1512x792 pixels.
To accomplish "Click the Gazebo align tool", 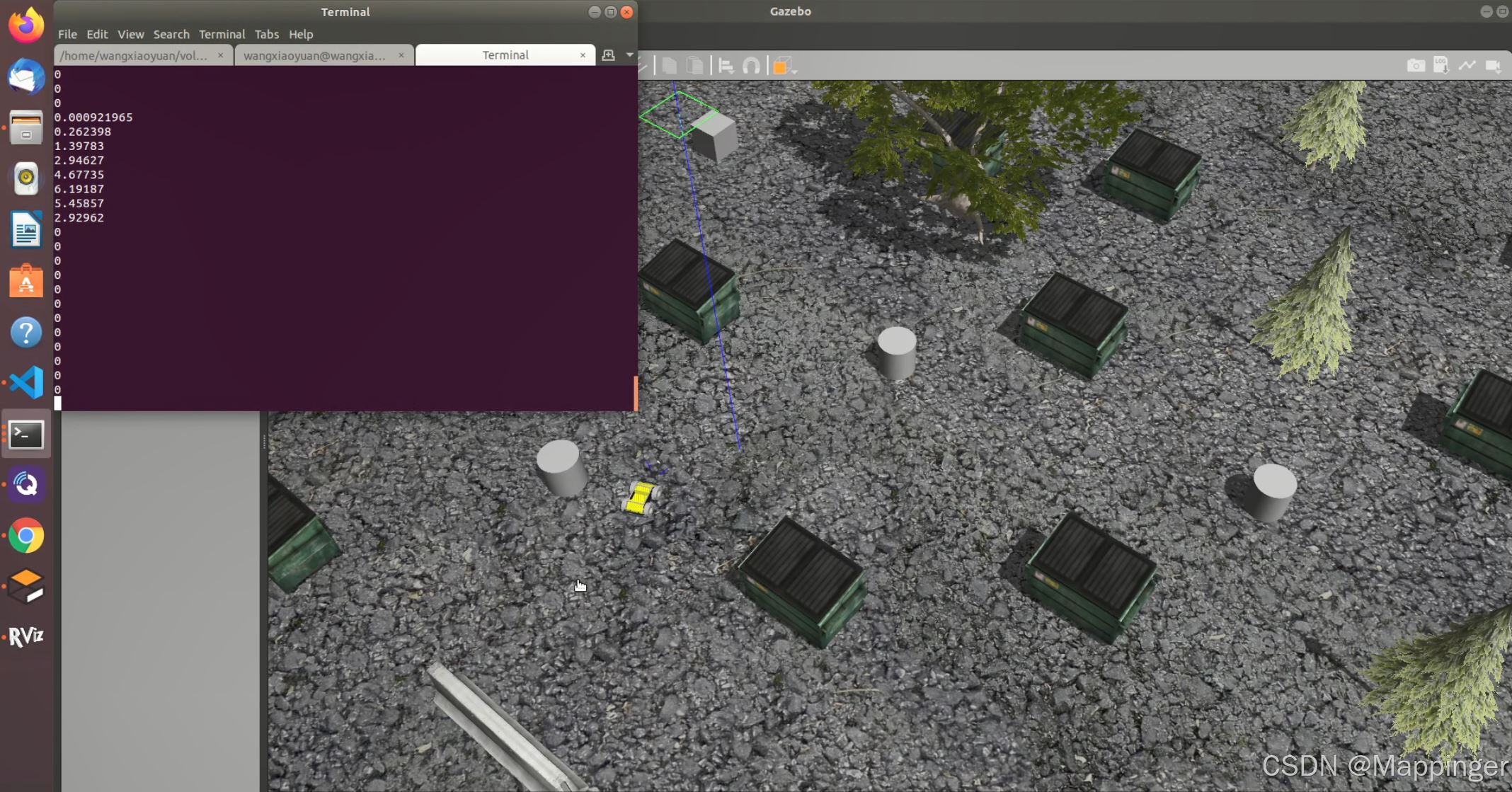I will 726,66.
